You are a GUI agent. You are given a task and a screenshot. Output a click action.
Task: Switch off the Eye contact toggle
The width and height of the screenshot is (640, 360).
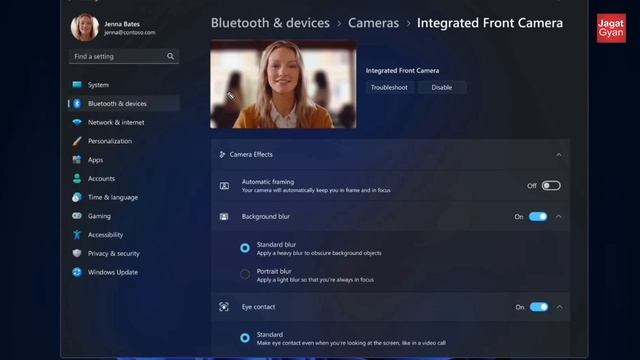coord(539,307)
